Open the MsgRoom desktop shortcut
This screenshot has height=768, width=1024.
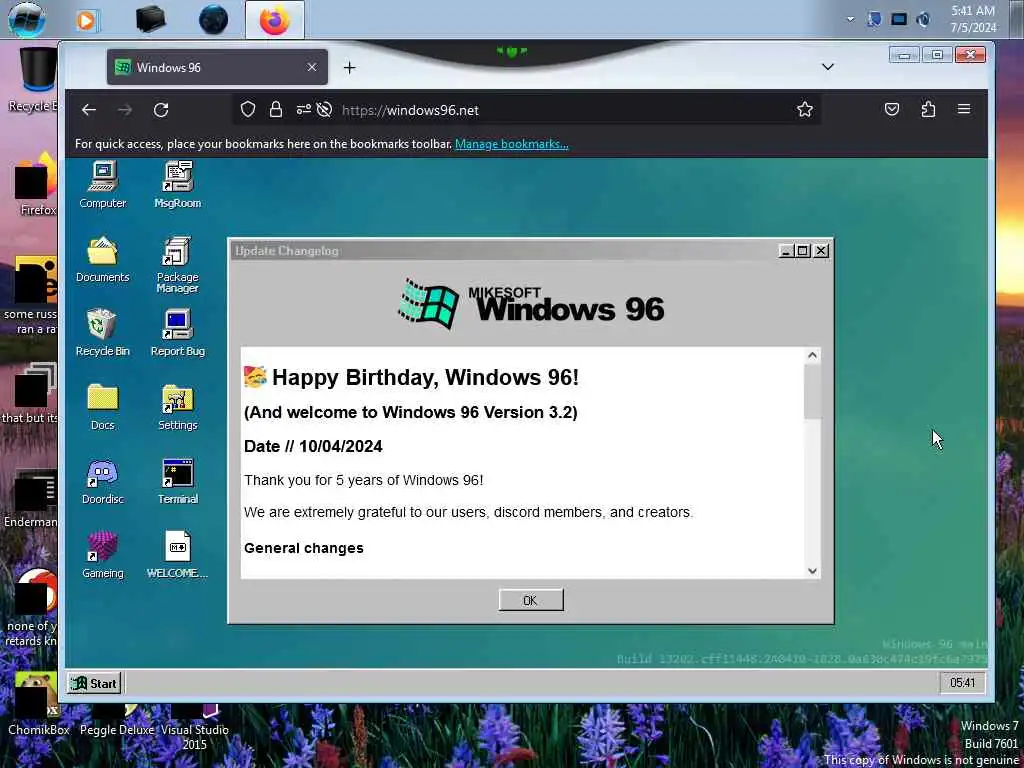(178, 185)
